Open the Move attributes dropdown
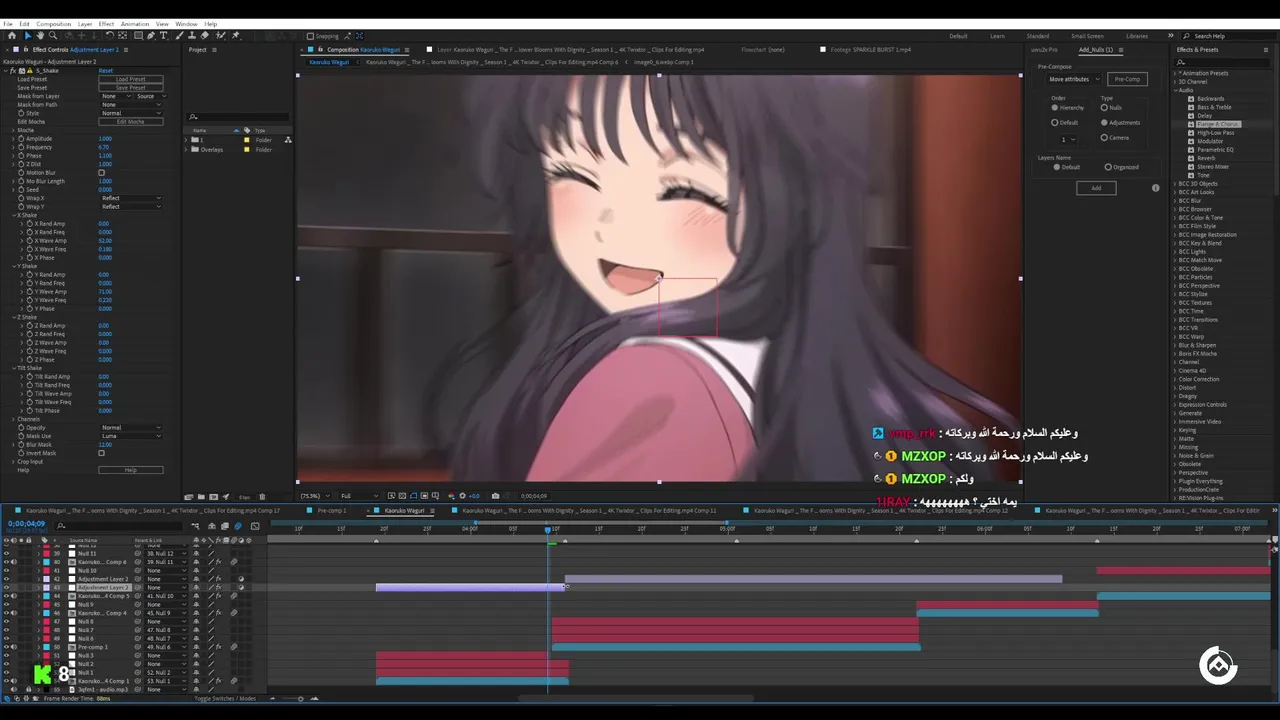The height and width of the screenshot is (720, 1280). (x=1074, y=79)
